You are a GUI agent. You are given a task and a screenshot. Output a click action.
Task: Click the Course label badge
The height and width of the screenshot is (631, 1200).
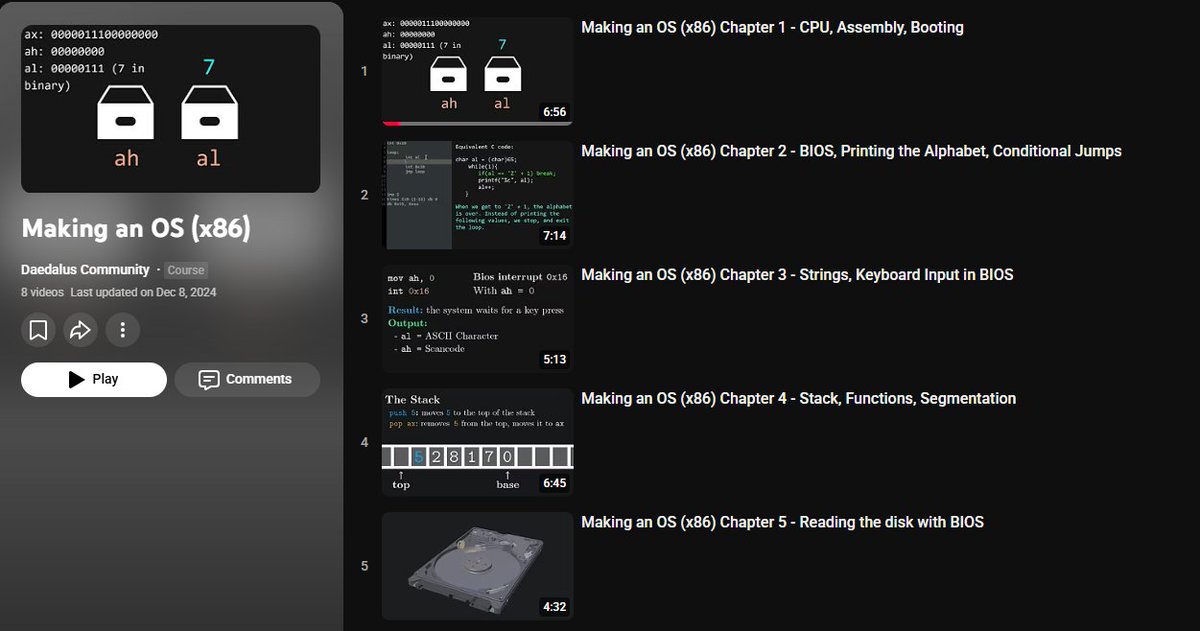coord(185,269)
